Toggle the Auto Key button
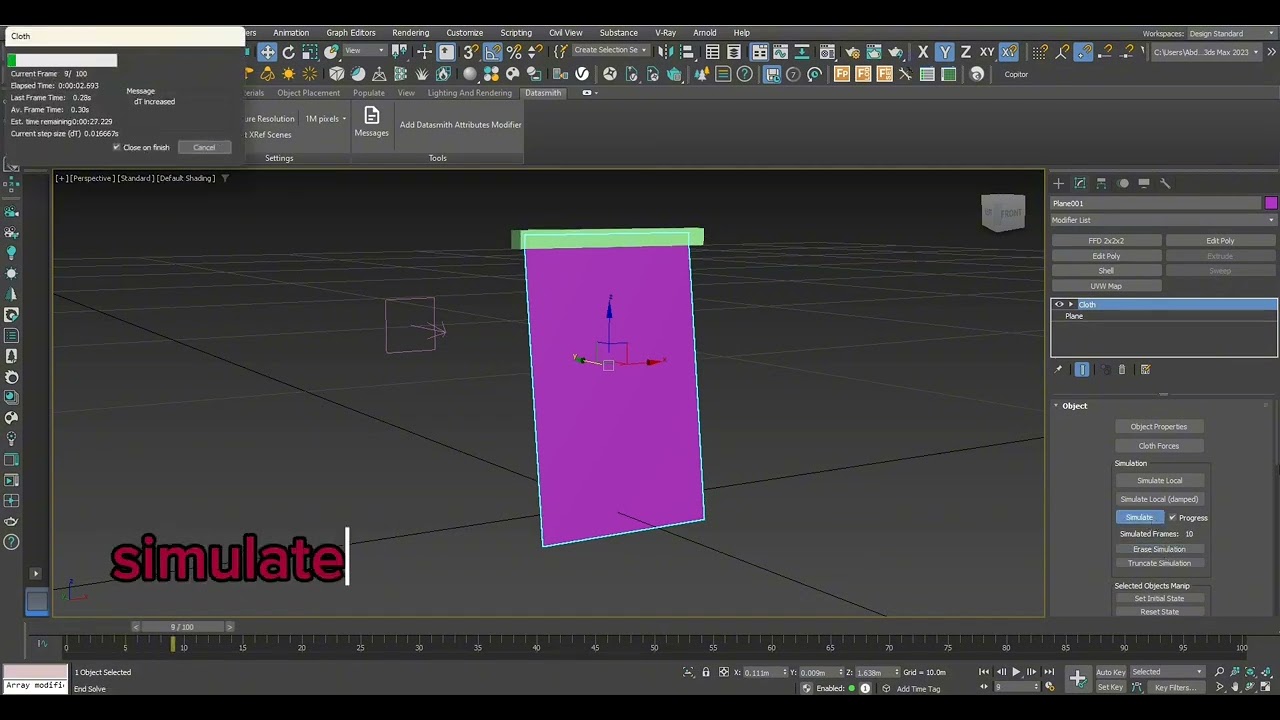This screenshot has width=1280, height=720. (1110, 672)
